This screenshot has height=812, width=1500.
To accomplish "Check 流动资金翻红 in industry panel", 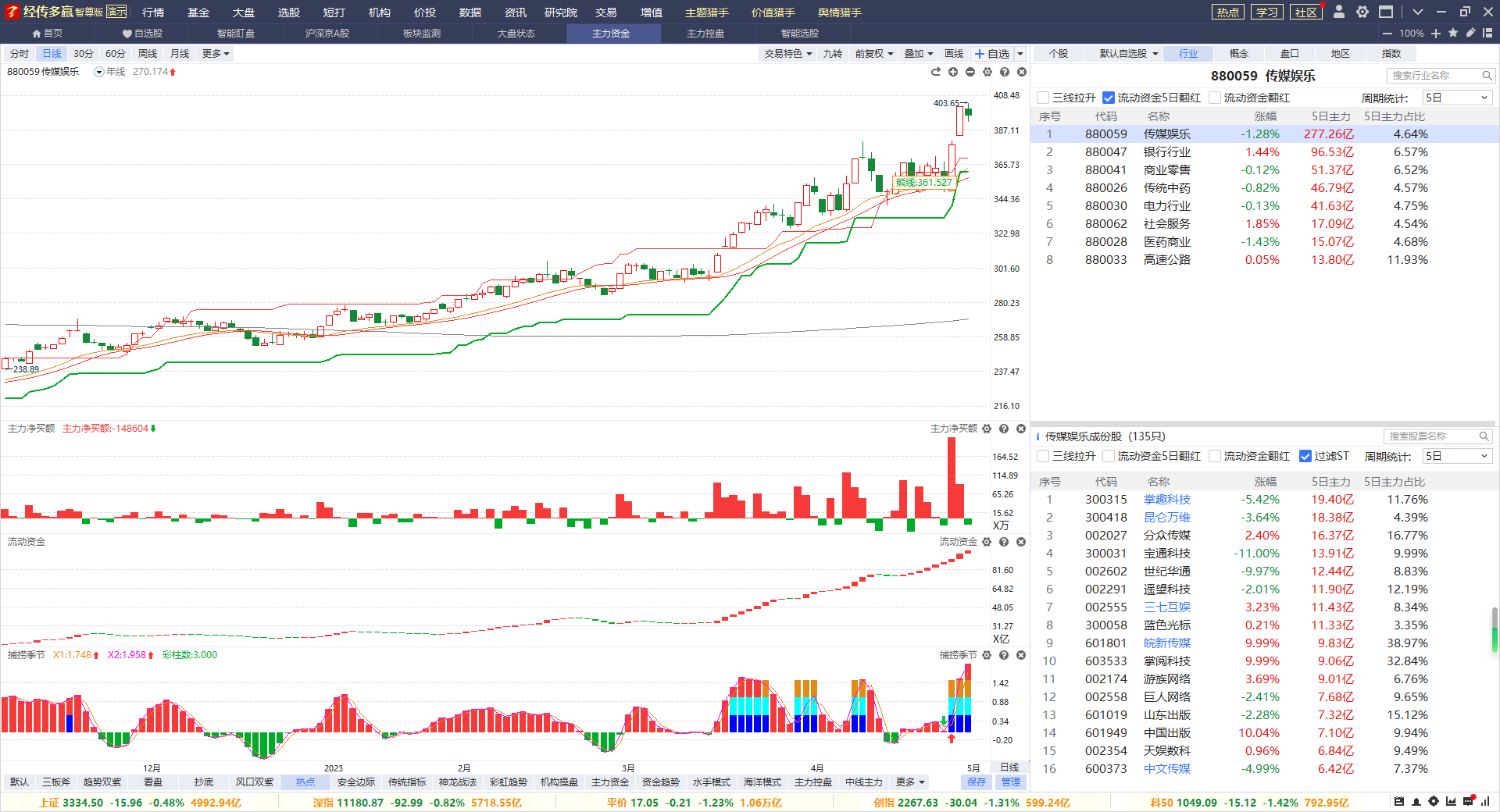I will pos(1215,98).
